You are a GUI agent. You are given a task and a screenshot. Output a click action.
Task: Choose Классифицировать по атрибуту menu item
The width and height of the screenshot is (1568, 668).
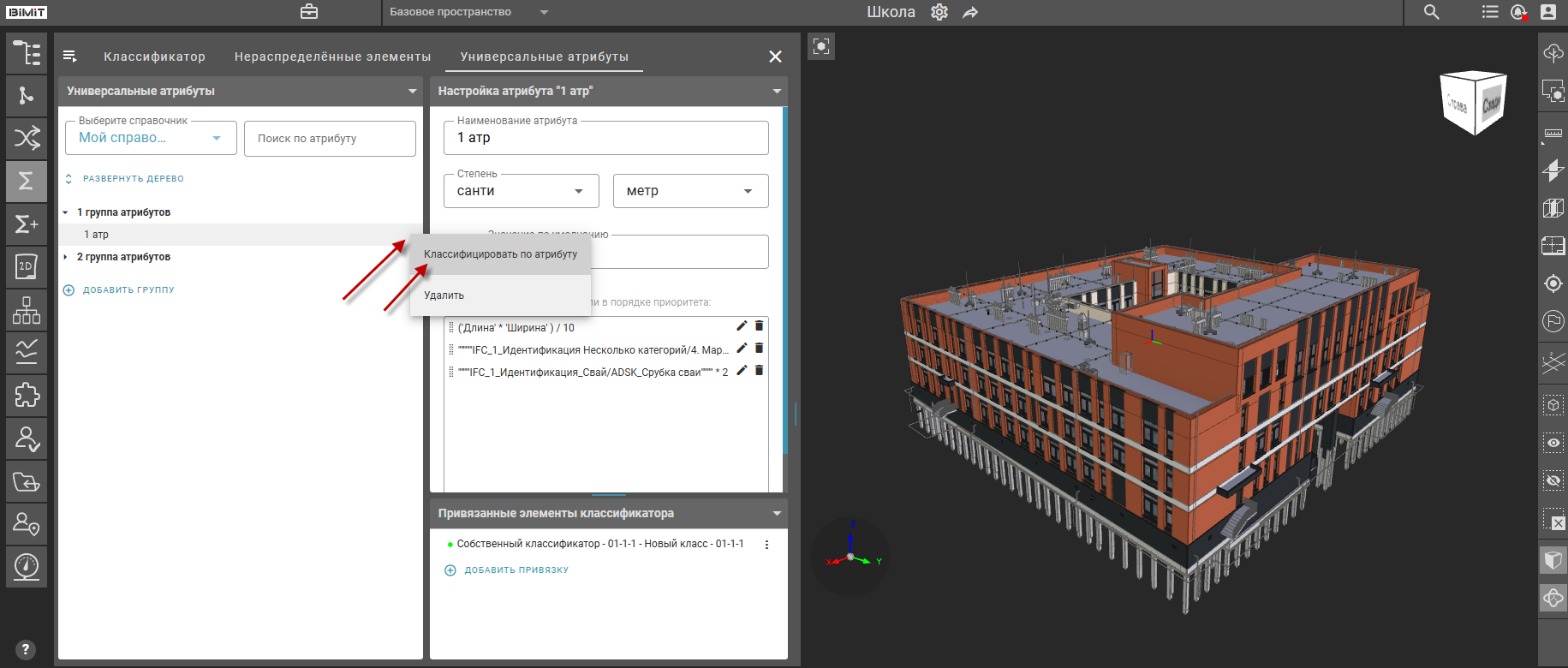pos(500,254)
